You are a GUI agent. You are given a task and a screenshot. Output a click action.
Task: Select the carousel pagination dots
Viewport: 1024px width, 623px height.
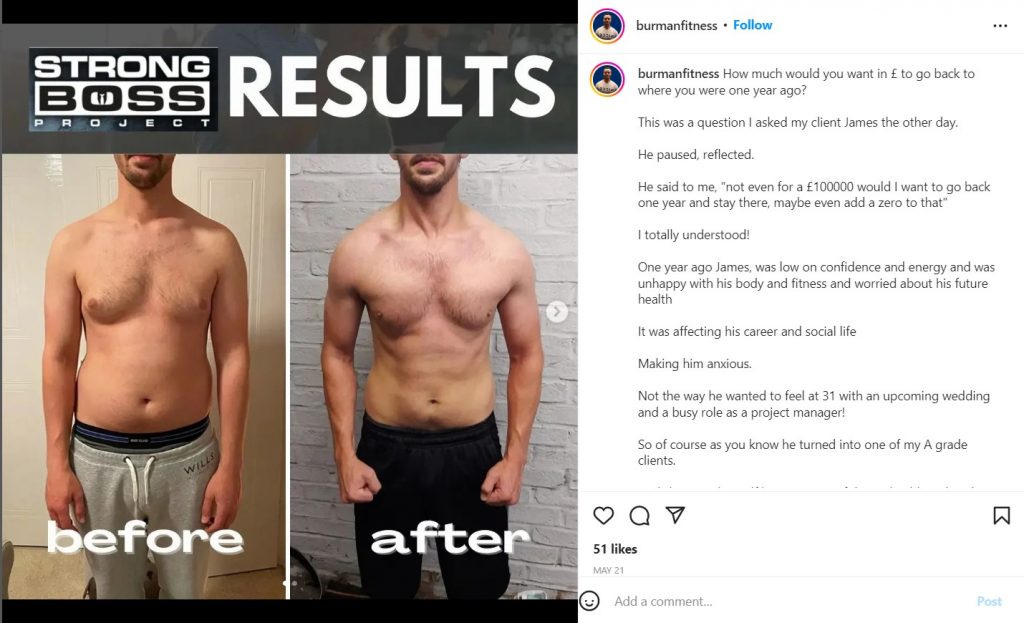289,583
